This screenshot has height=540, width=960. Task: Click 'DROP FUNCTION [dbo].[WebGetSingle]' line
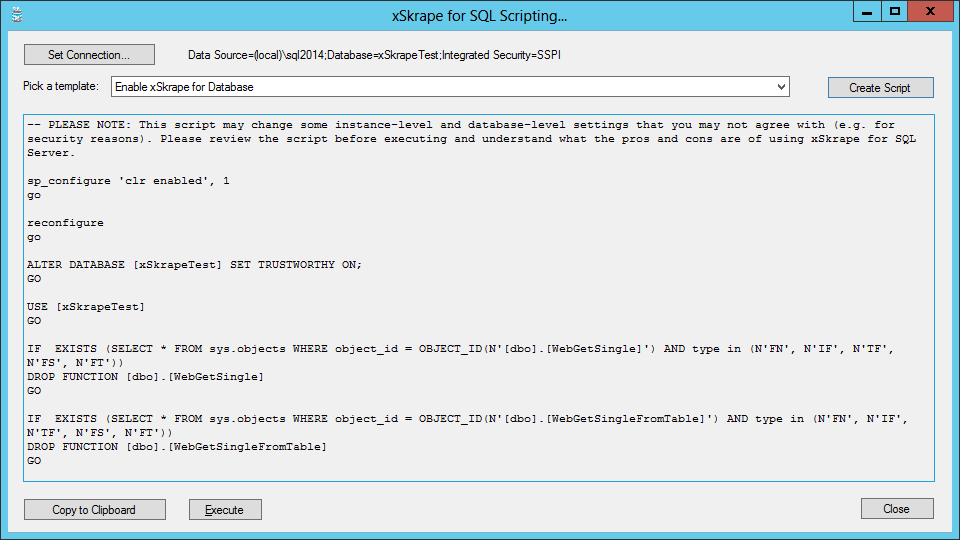[146, 377]
